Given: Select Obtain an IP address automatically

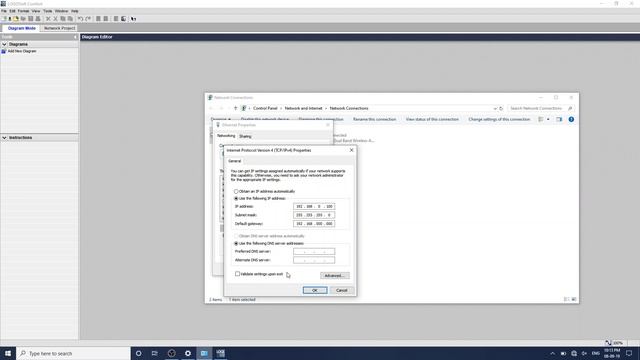Looking at the screenshot, I should click(236, 191).
